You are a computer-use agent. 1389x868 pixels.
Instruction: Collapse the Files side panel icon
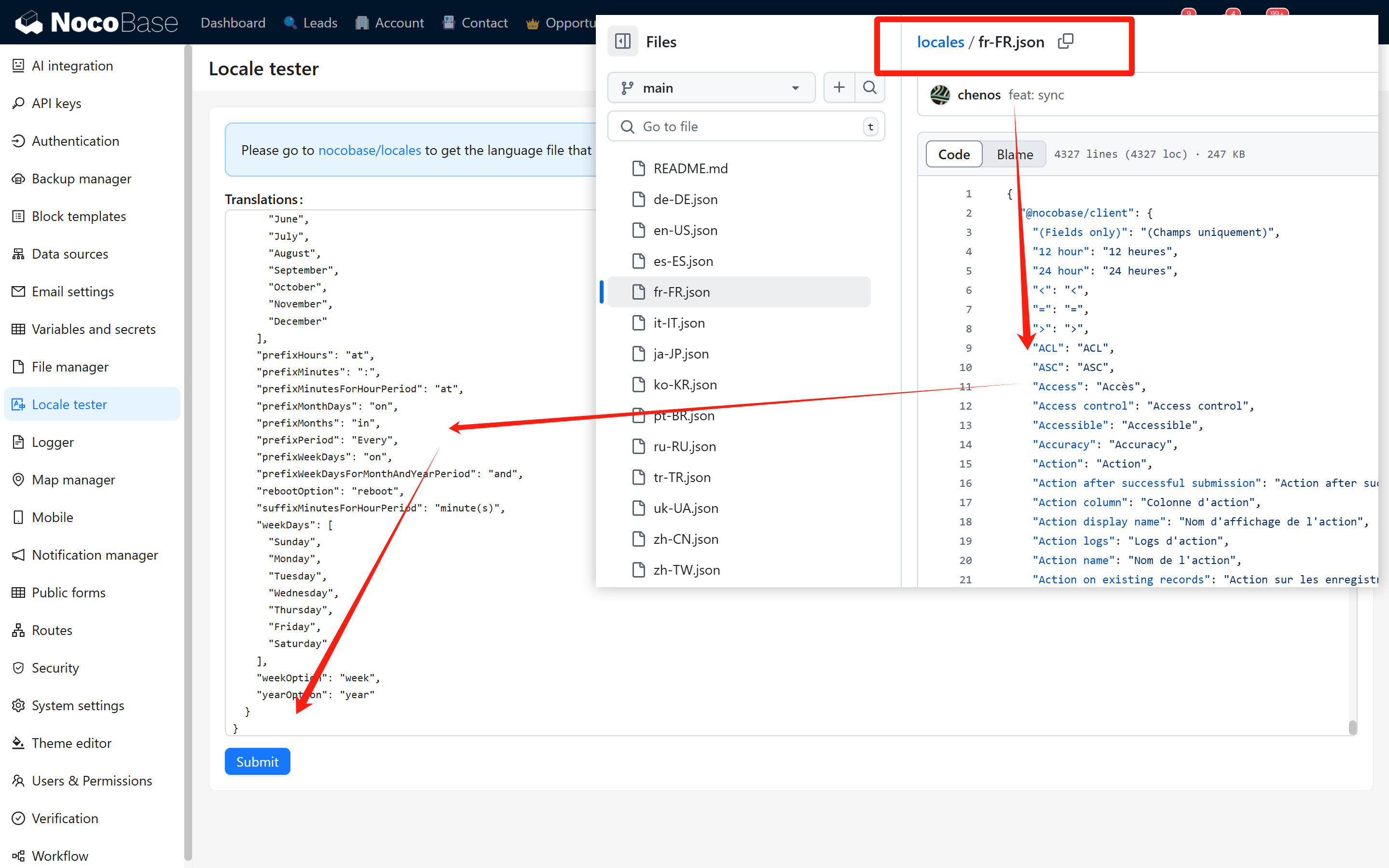click(623, 41)
